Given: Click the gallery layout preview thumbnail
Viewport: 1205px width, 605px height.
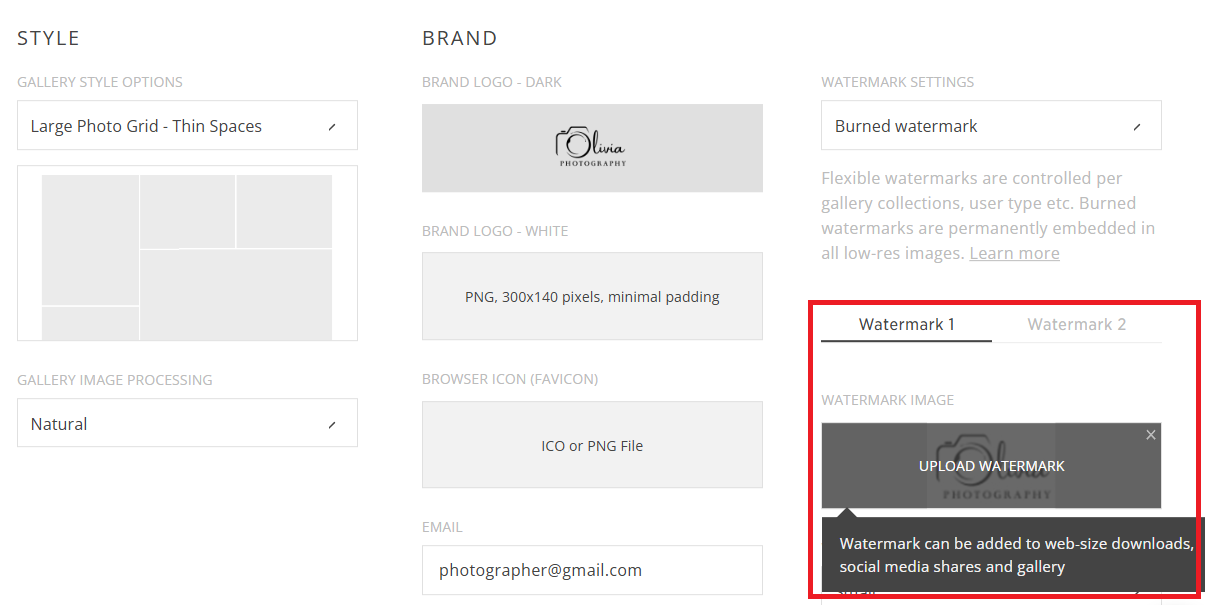Looking at the screenshot, I should click(187, 253).
